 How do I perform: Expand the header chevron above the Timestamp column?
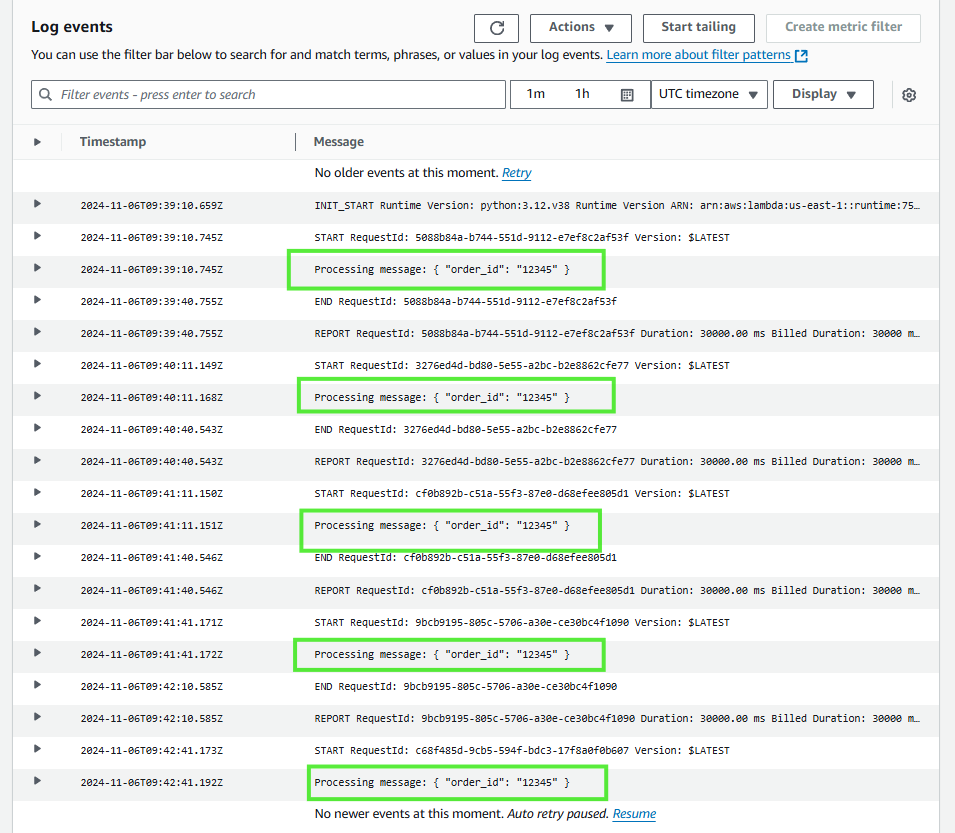(x=37, y=141)
